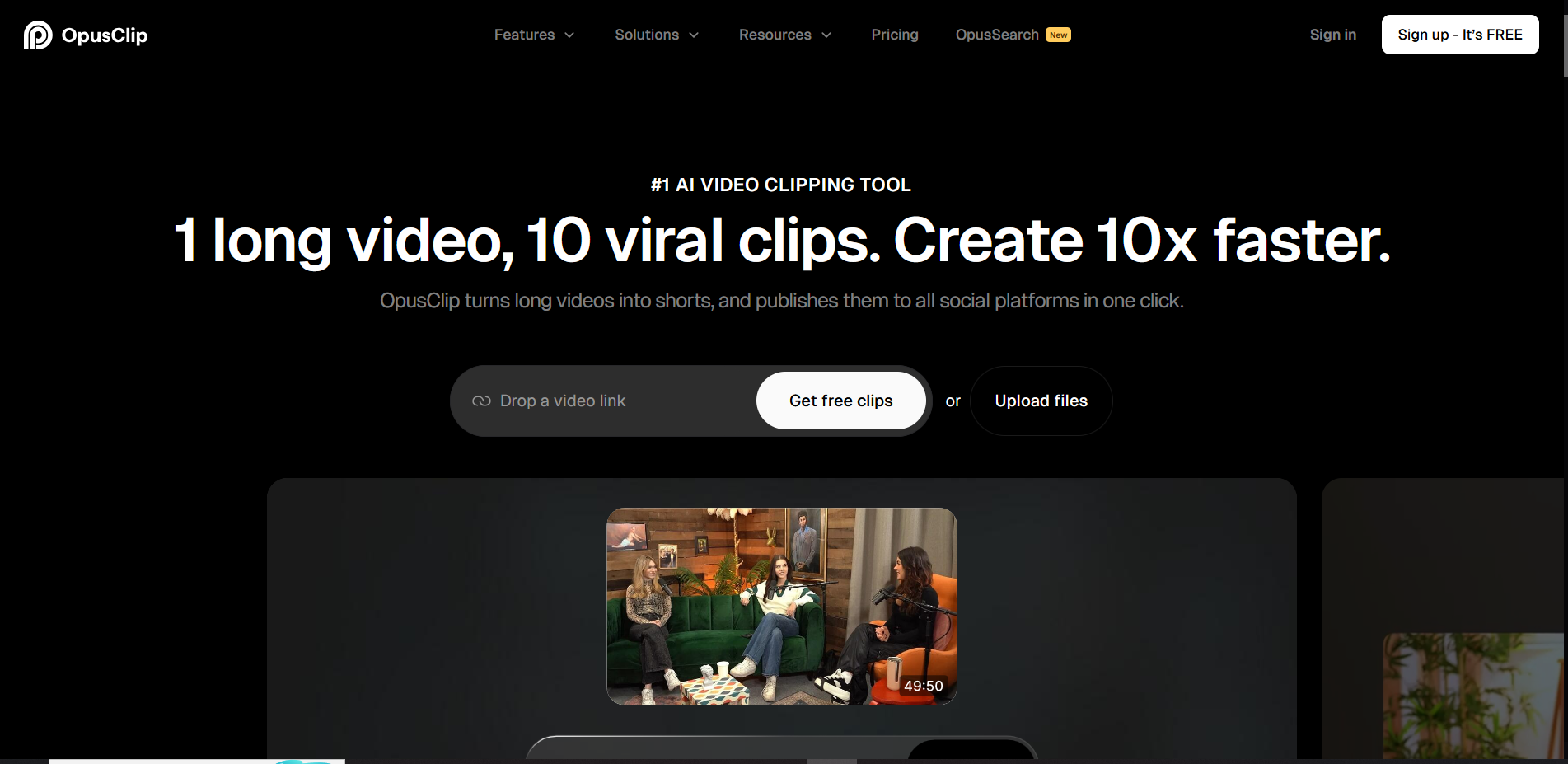Click the Get free clips button
The height and width of the screenshot is (764, 1568).
[840, 401]
